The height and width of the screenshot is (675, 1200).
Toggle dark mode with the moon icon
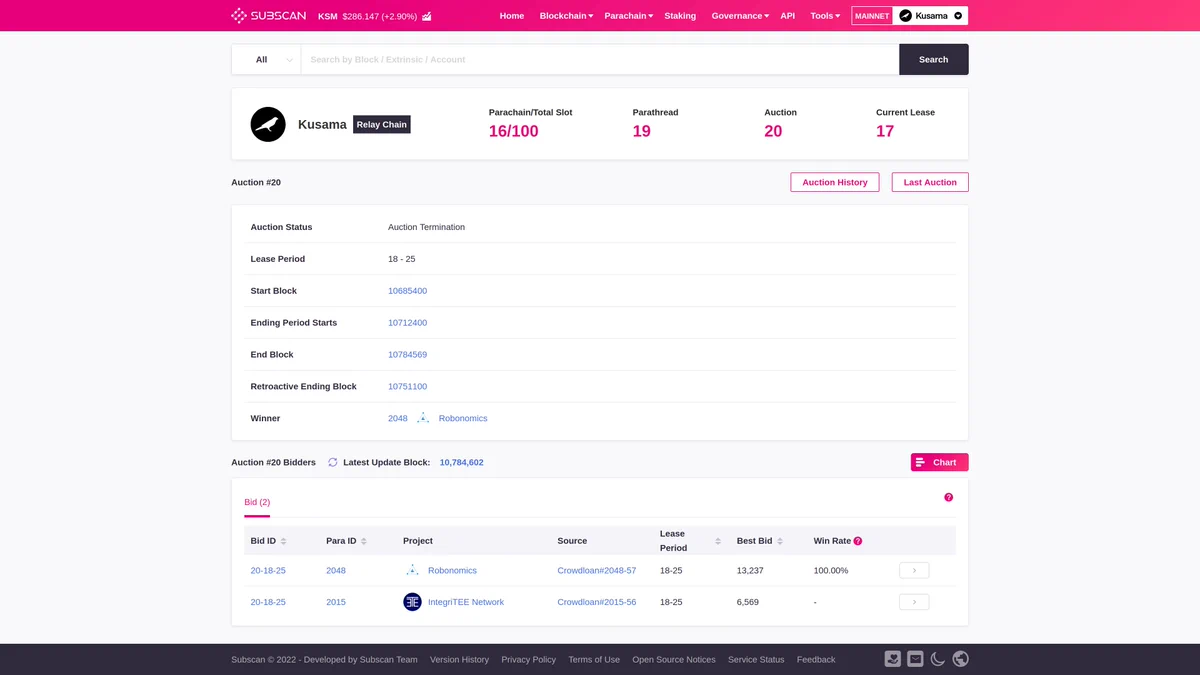(938, 659)
